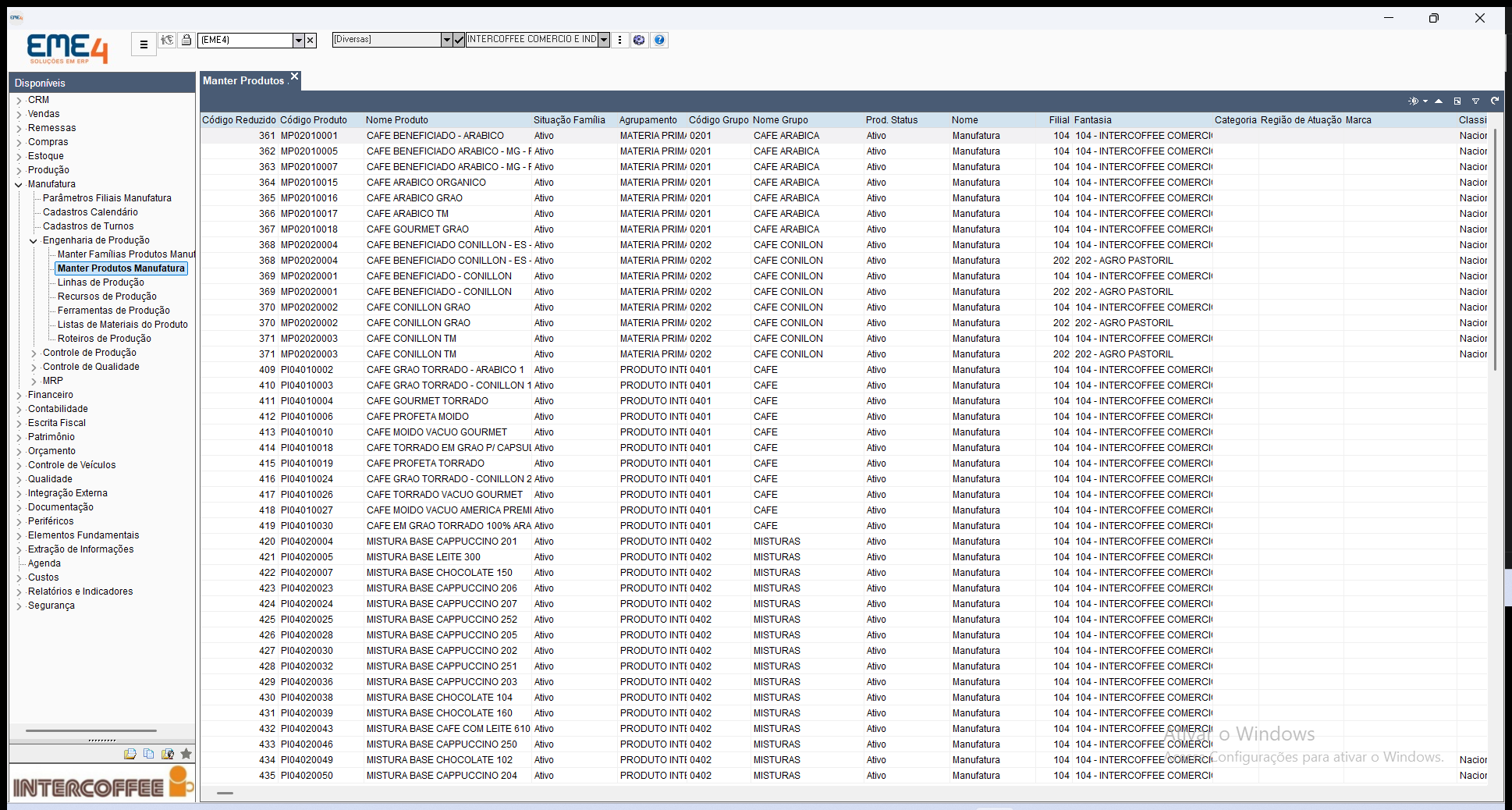Open the [Diversas] dropdown arrow
This screenshot has width=1512, height=810.
(x=446, y=40)
